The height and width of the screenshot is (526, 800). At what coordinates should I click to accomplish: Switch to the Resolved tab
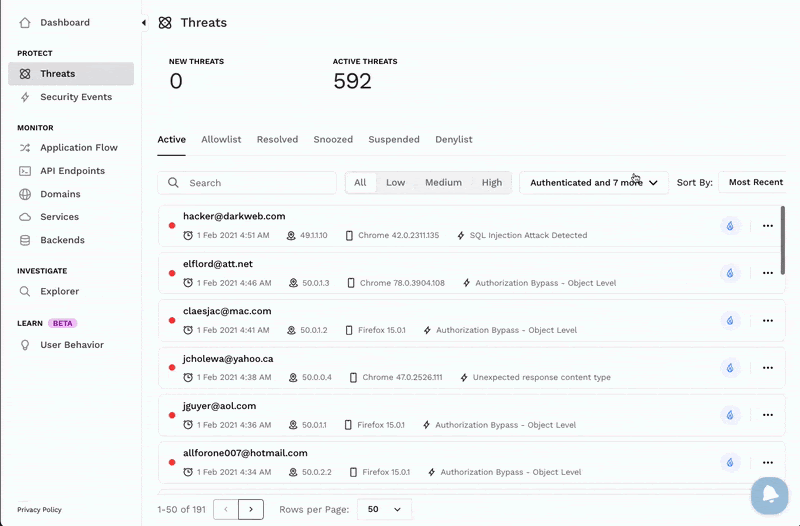[277, 140]
